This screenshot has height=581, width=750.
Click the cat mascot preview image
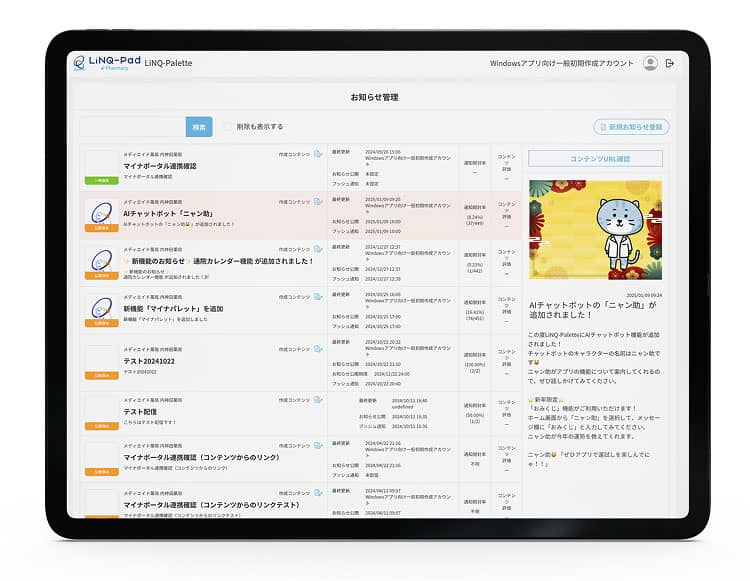click(x=595, y=230)
